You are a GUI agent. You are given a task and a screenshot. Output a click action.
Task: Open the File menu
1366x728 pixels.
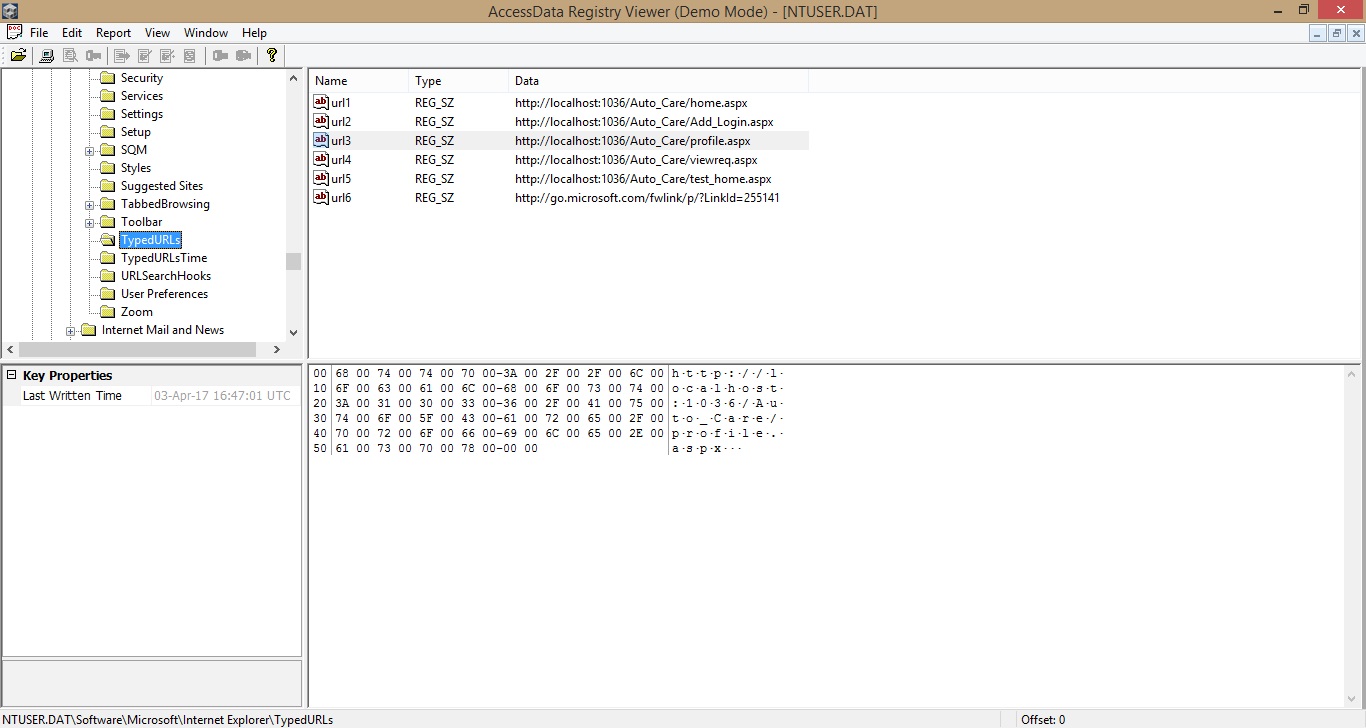(39, 32)
